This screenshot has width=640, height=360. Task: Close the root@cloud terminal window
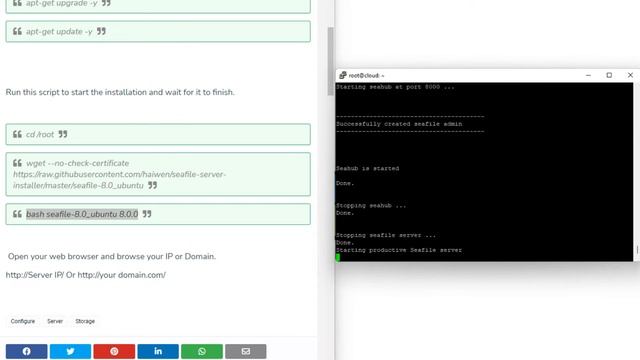pyautogui.click(x=630, y=75)
